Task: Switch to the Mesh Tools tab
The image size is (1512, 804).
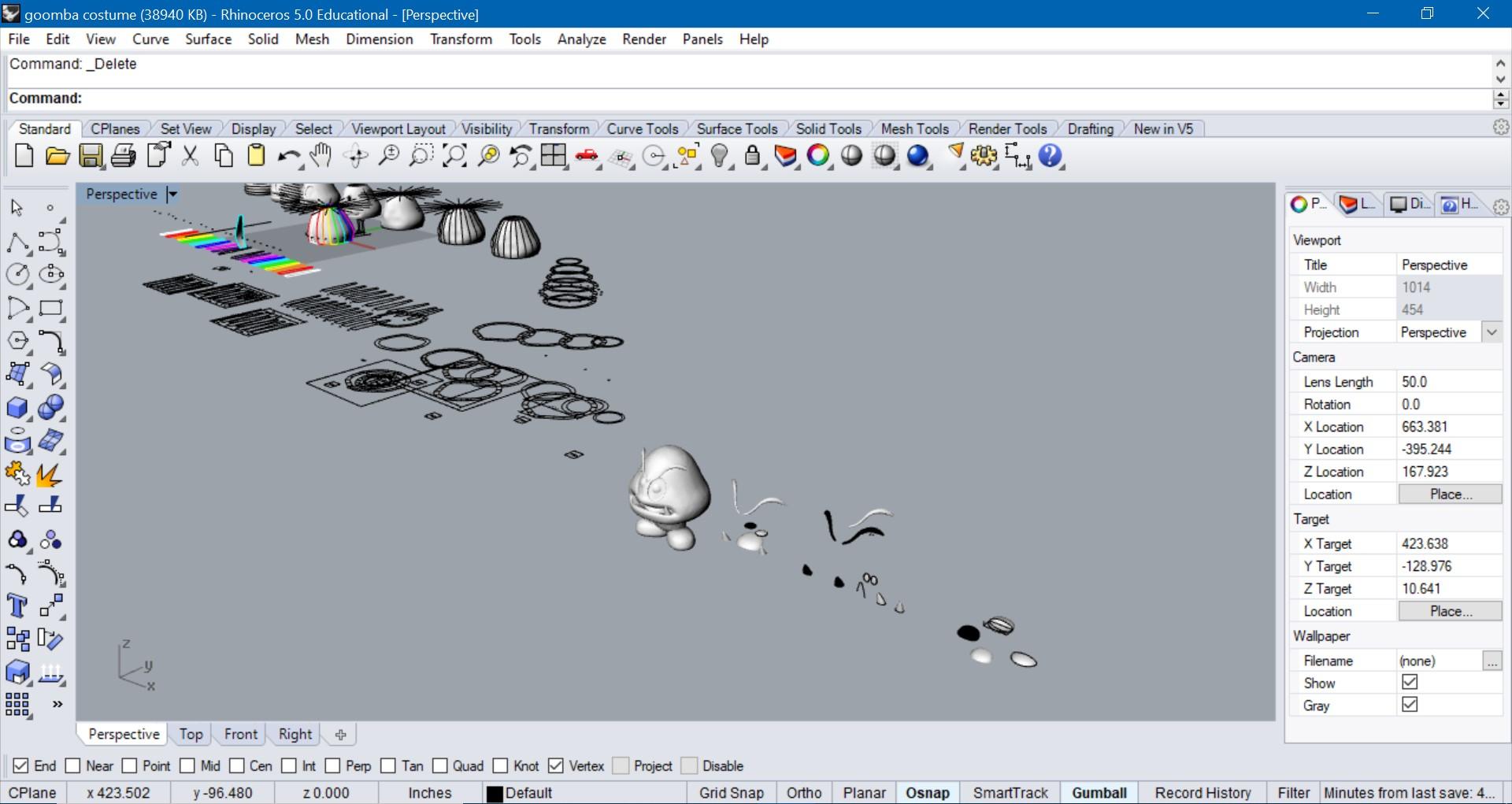Action: click(914, 129)
